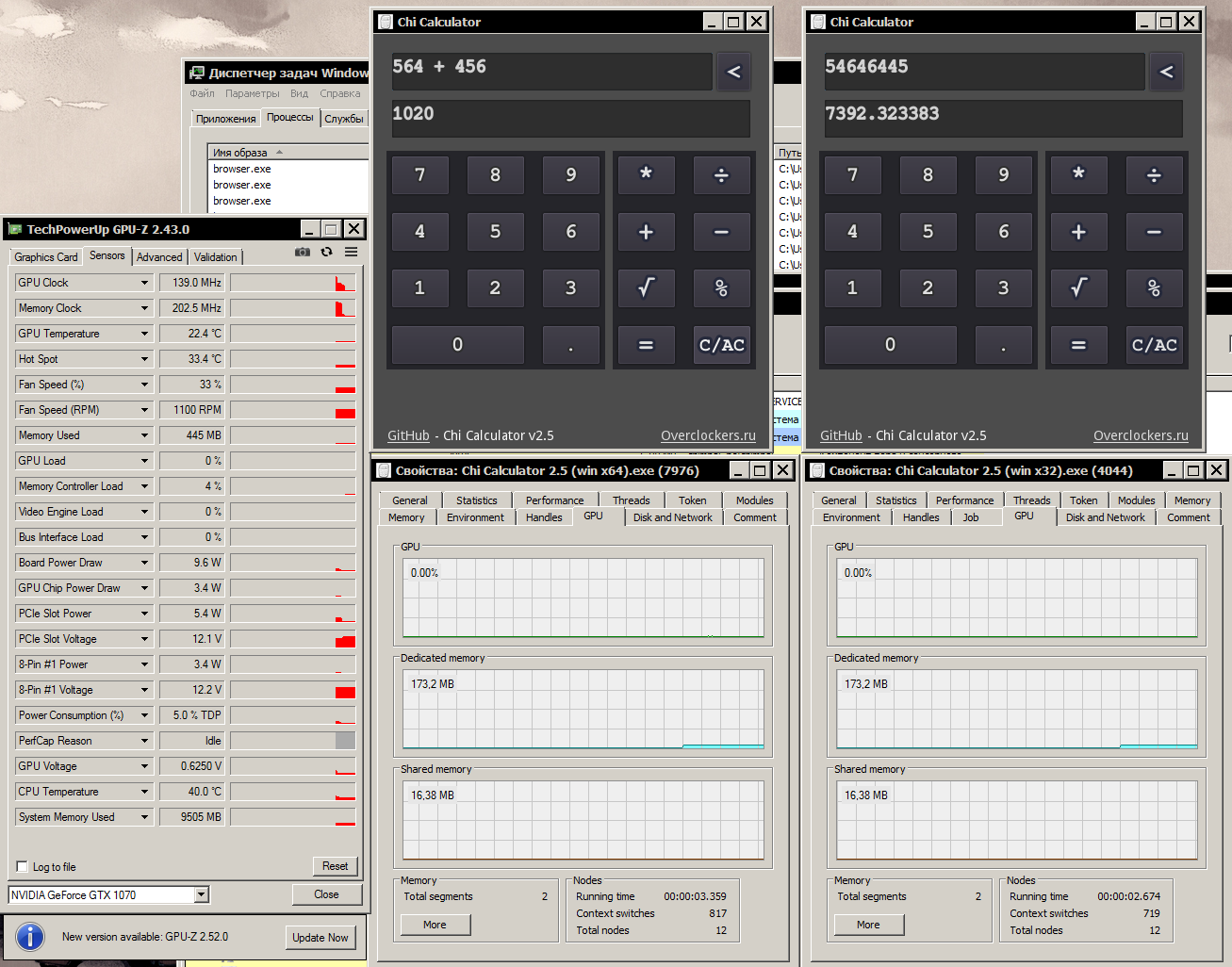Open the GPU-Z hamburger menu icon
Viewport: 1232px width, 967px height.
[351, 252]
